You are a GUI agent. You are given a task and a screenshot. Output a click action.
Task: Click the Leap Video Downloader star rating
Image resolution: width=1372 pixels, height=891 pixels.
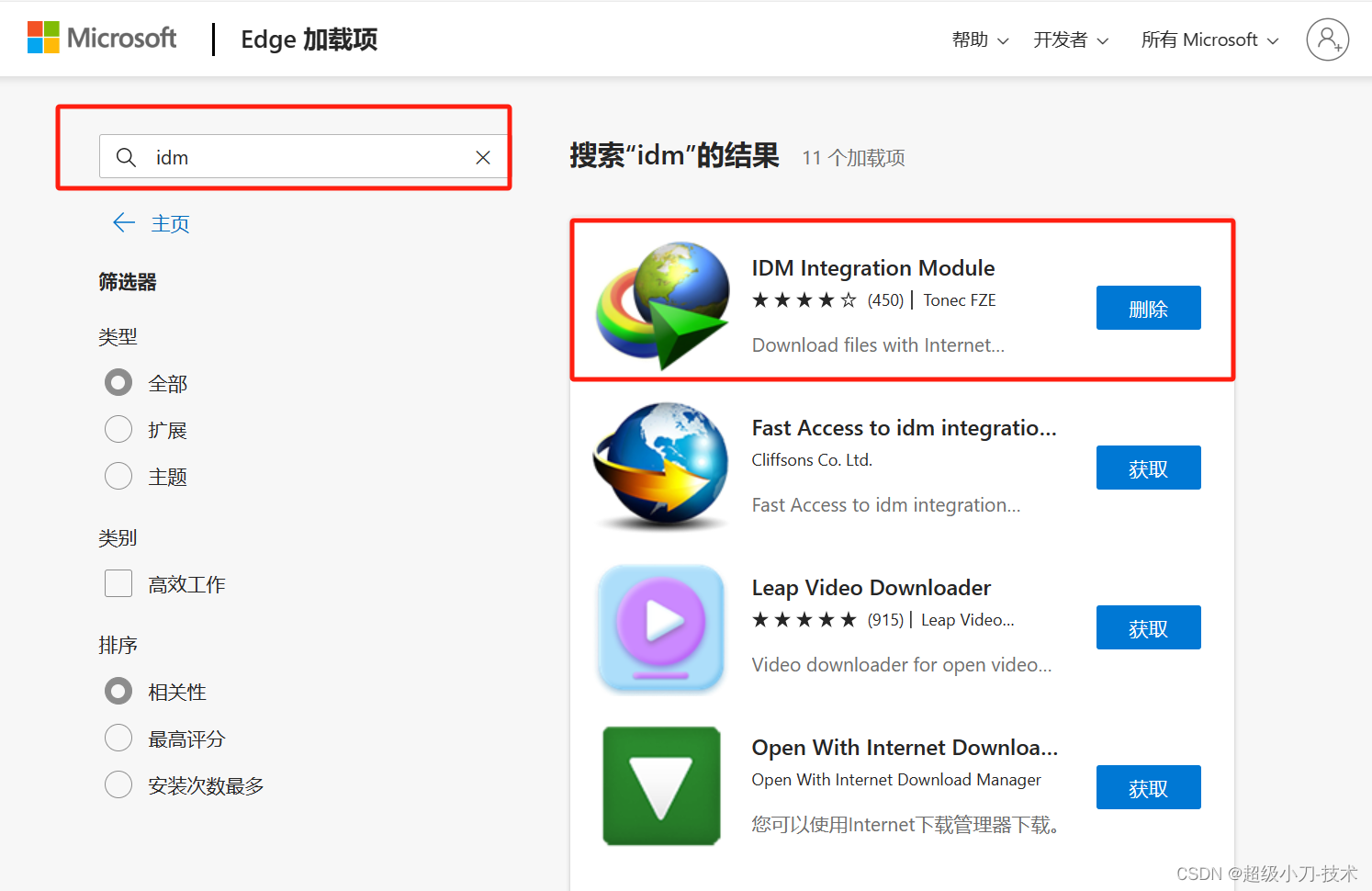804,620
